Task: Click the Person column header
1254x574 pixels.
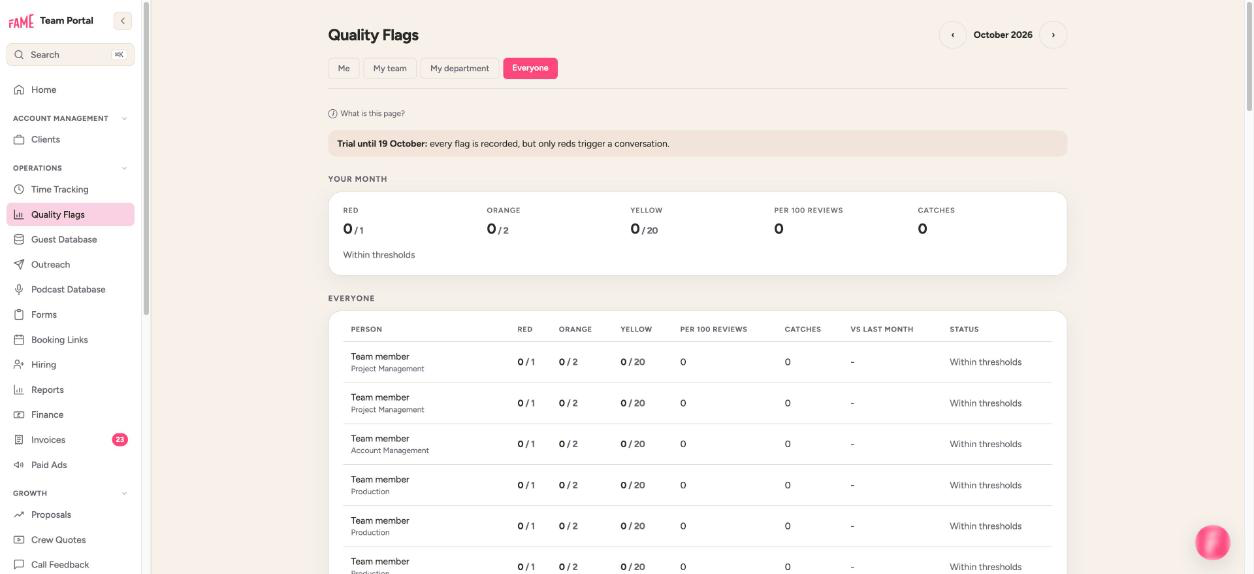Action: click(x=366, y=329)
